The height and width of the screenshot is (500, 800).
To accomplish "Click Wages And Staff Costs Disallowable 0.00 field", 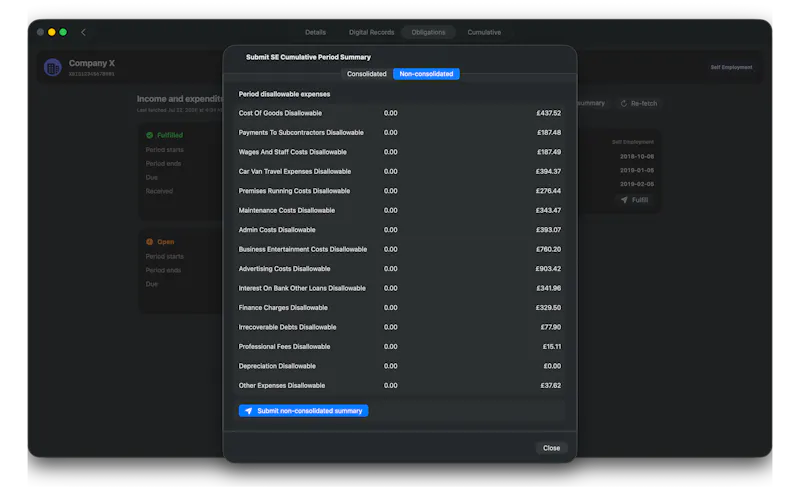I will (390, 152).
